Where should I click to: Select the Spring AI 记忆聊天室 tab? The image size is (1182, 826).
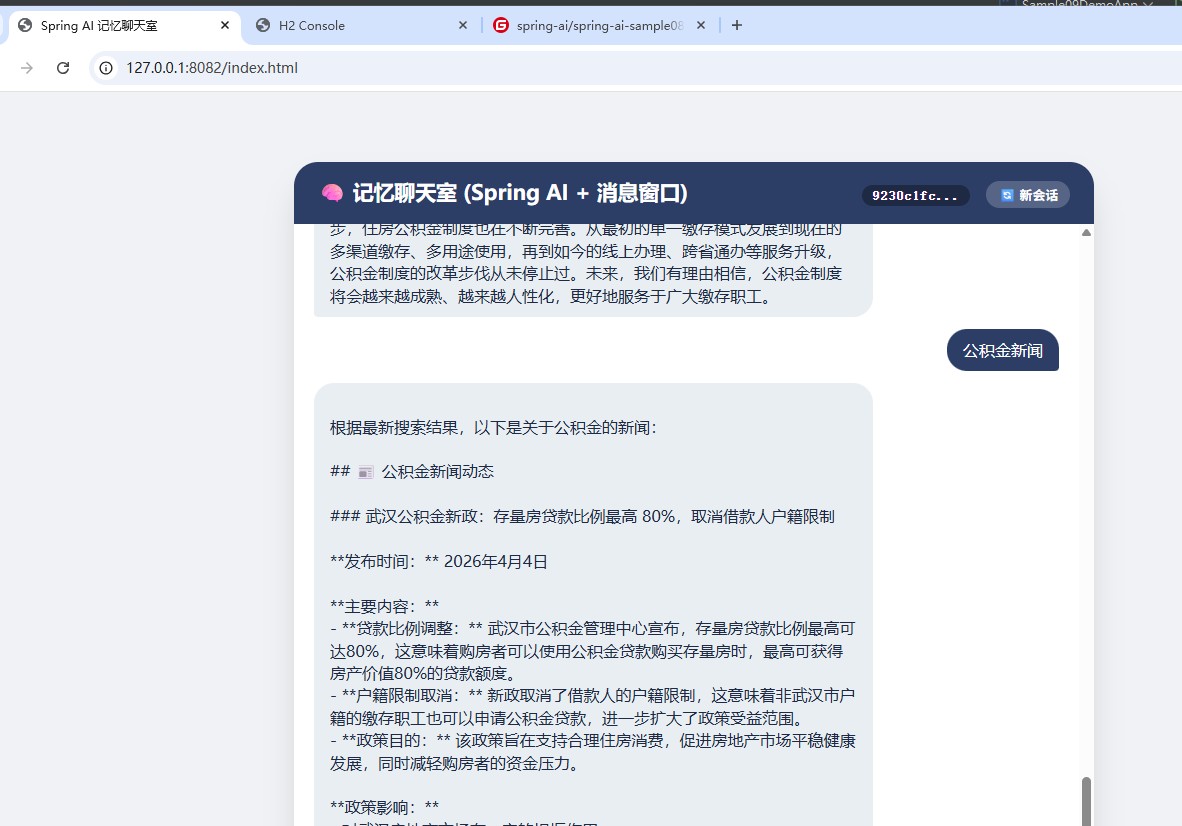(110, 25)
